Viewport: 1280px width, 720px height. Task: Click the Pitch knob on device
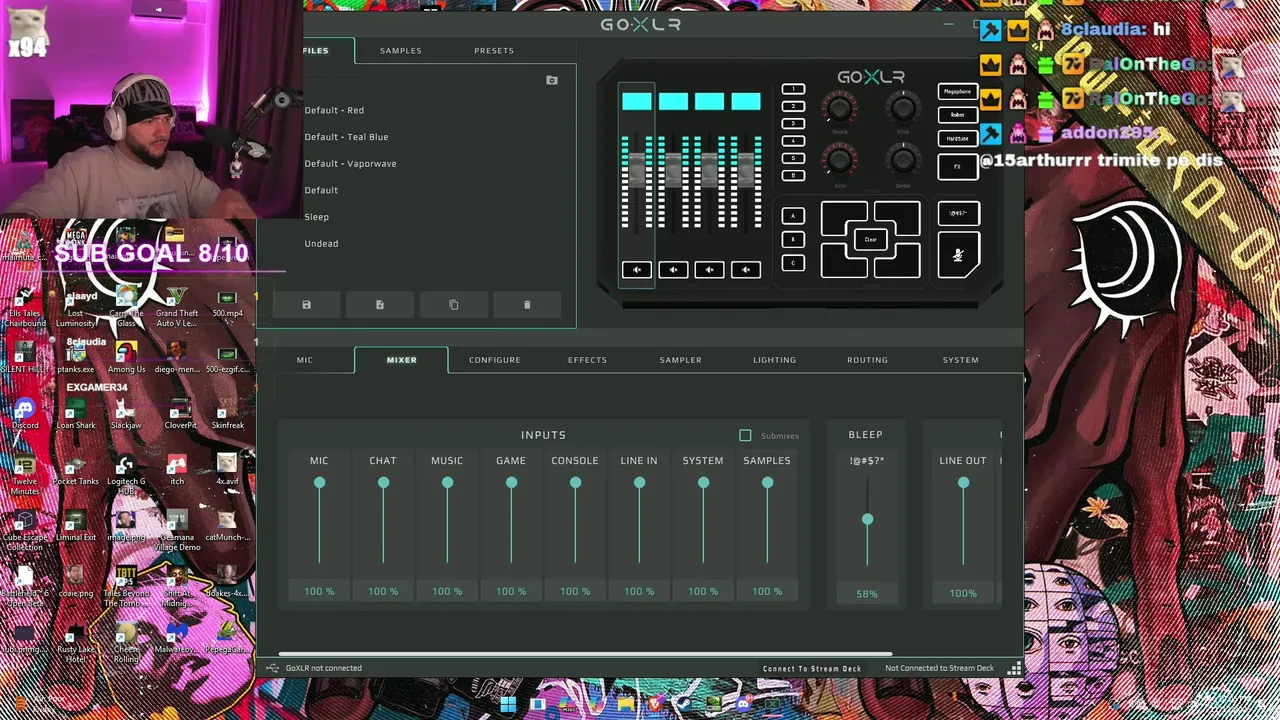[x=903, y=108]
